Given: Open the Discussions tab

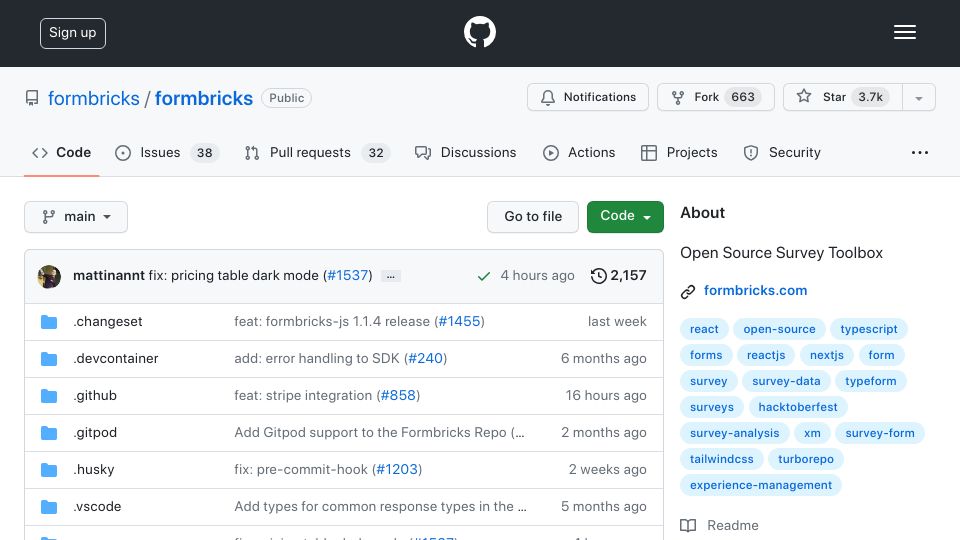Looking at the screenshot, I should click(x=465, y=152).
